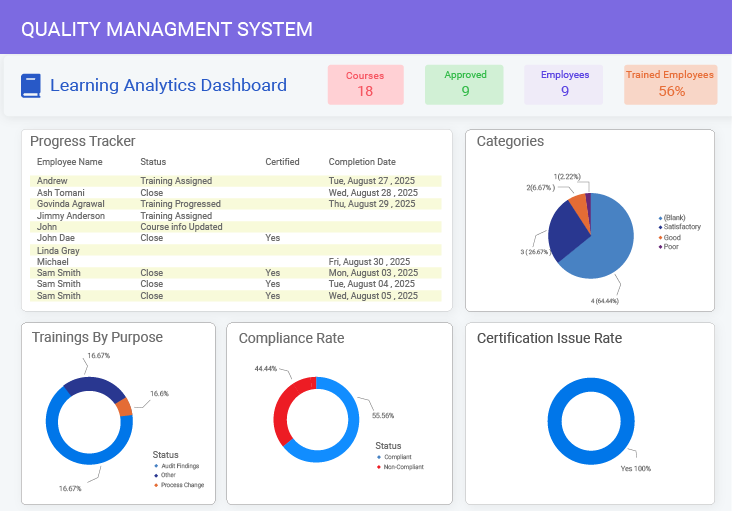Image resolution: width=732 pixels, height=511 pixels.
Task: Open the Employees 9 summary card
Action: pyautogui.click(x=563, y=84)
